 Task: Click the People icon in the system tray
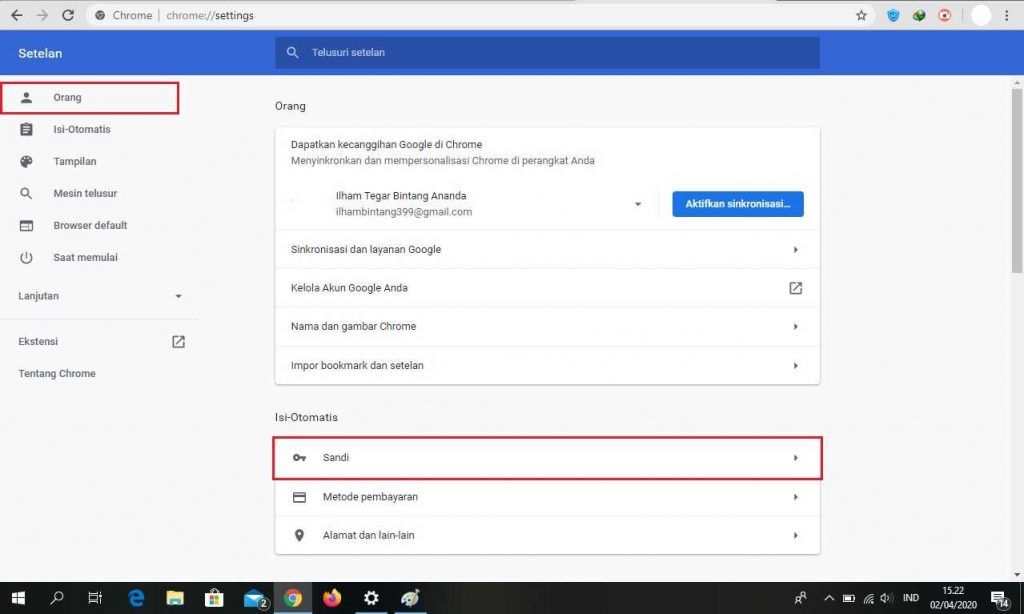pyautogui.click(x=800, y=598)
